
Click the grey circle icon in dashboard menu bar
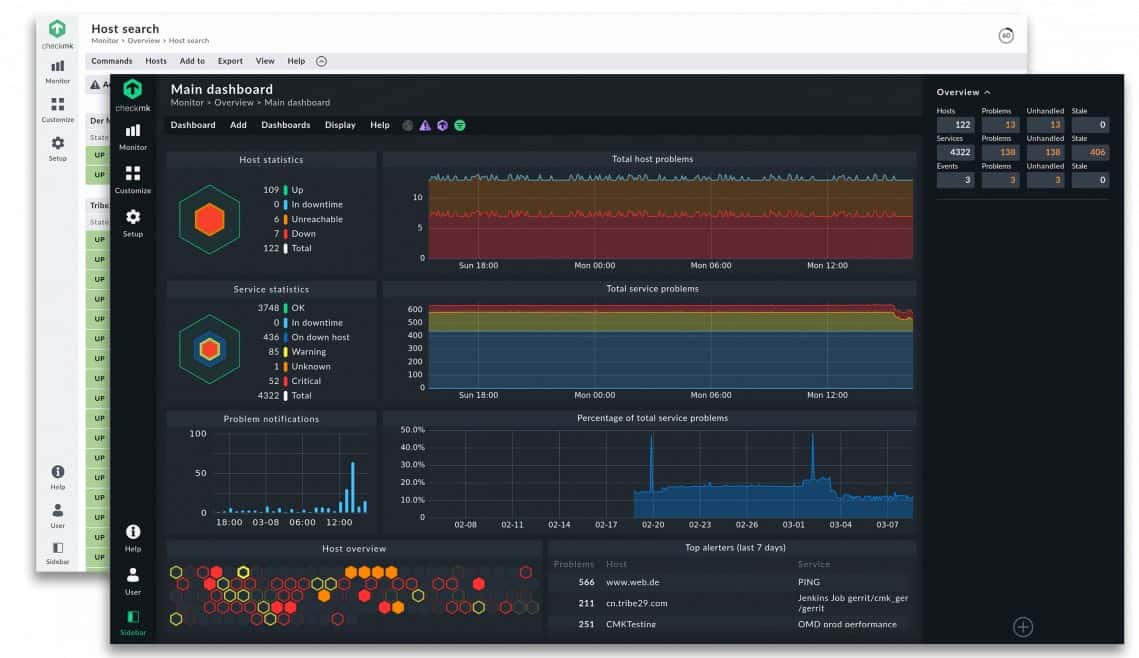(408, 126)
